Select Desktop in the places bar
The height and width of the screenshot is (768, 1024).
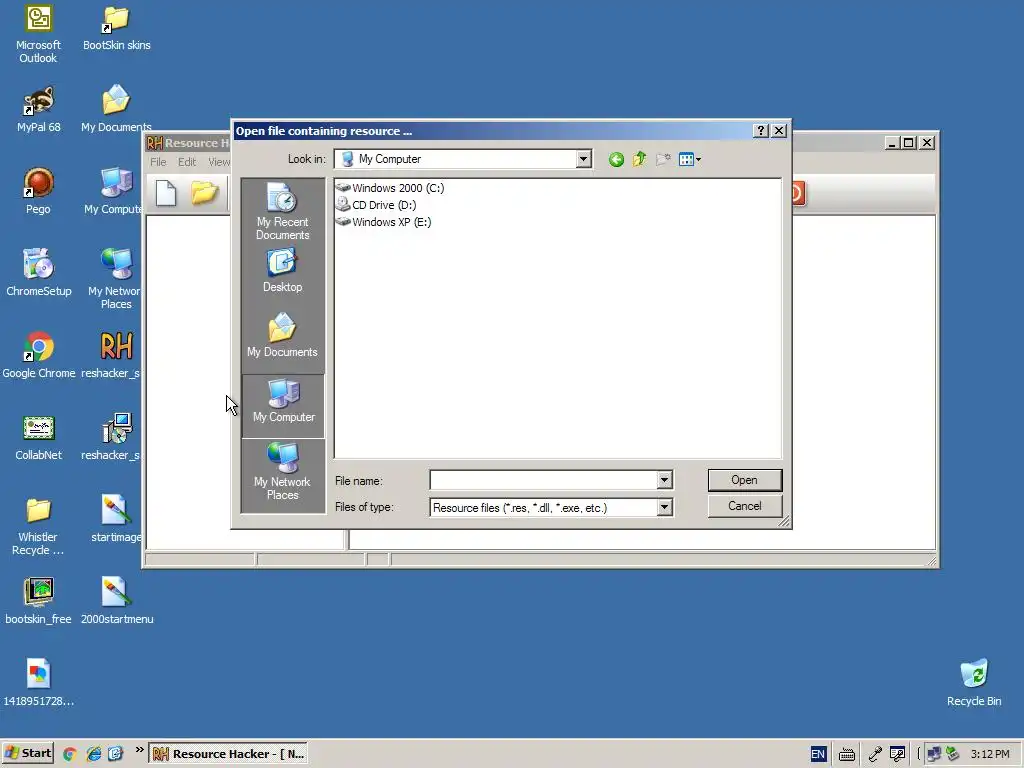click(x=282, y=270)
